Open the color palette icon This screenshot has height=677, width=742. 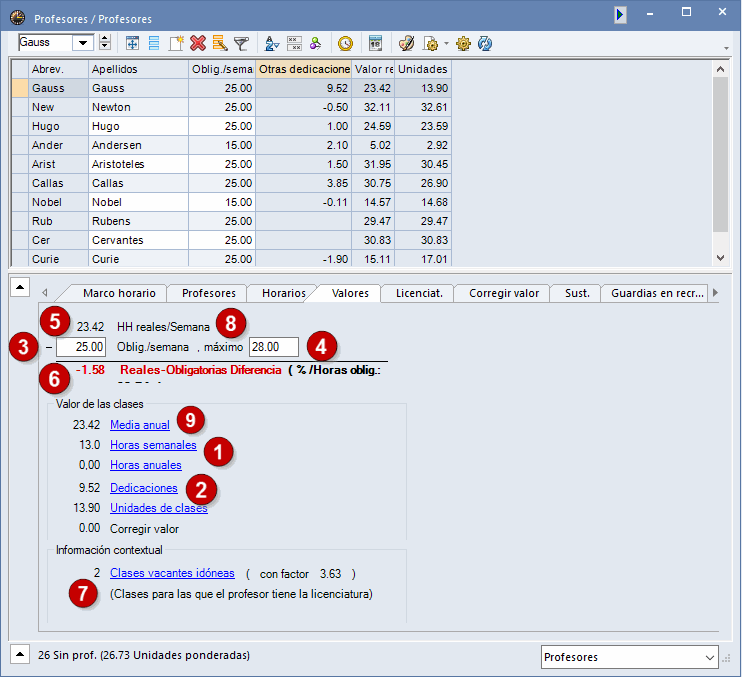click(406, 44)
